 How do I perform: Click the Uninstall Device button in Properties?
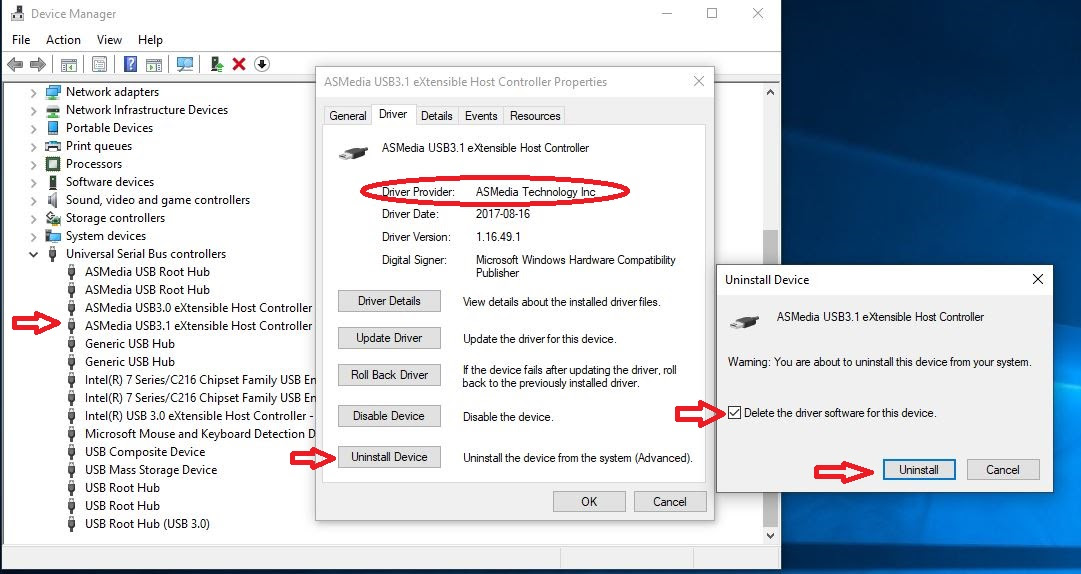(x=389, y=457)
